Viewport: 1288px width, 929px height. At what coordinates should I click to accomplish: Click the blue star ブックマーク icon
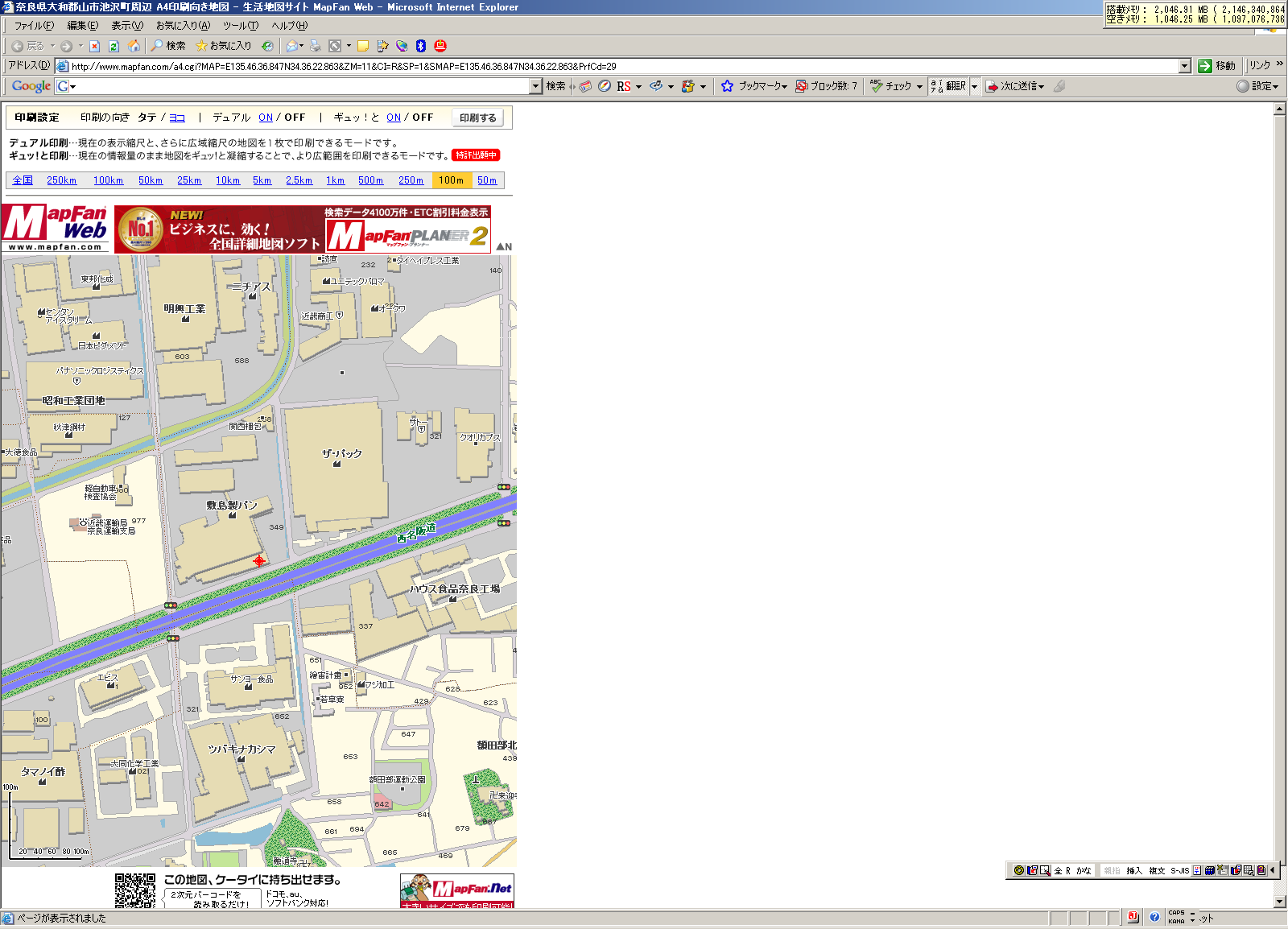coord(727,86)
